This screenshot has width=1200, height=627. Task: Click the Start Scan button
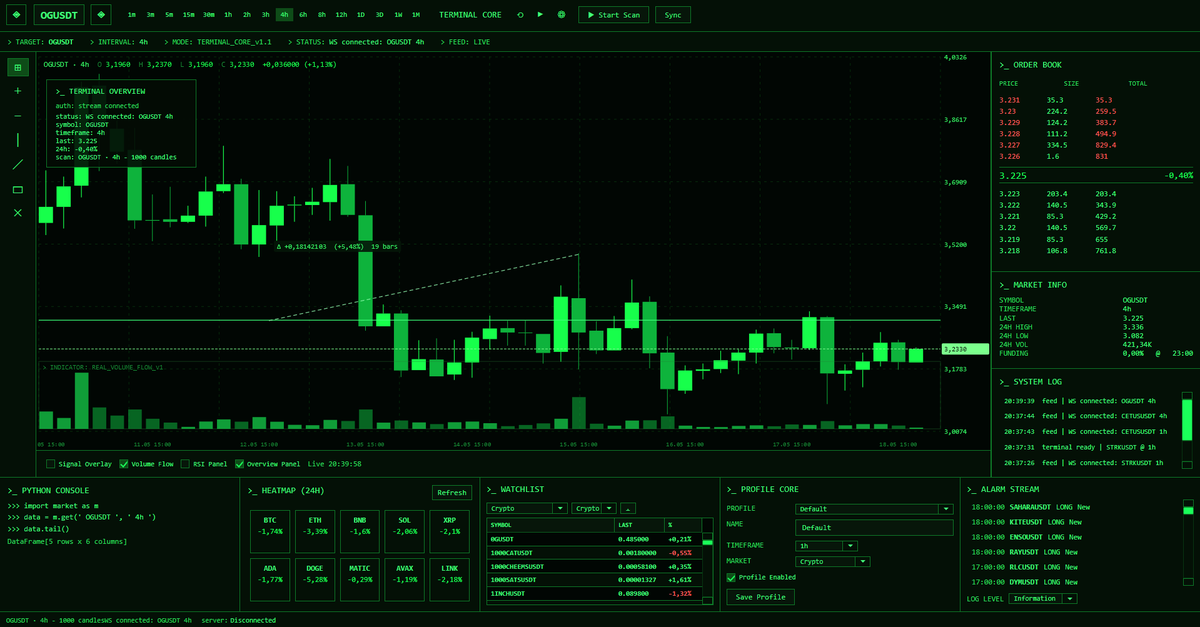tap(614, 15)
